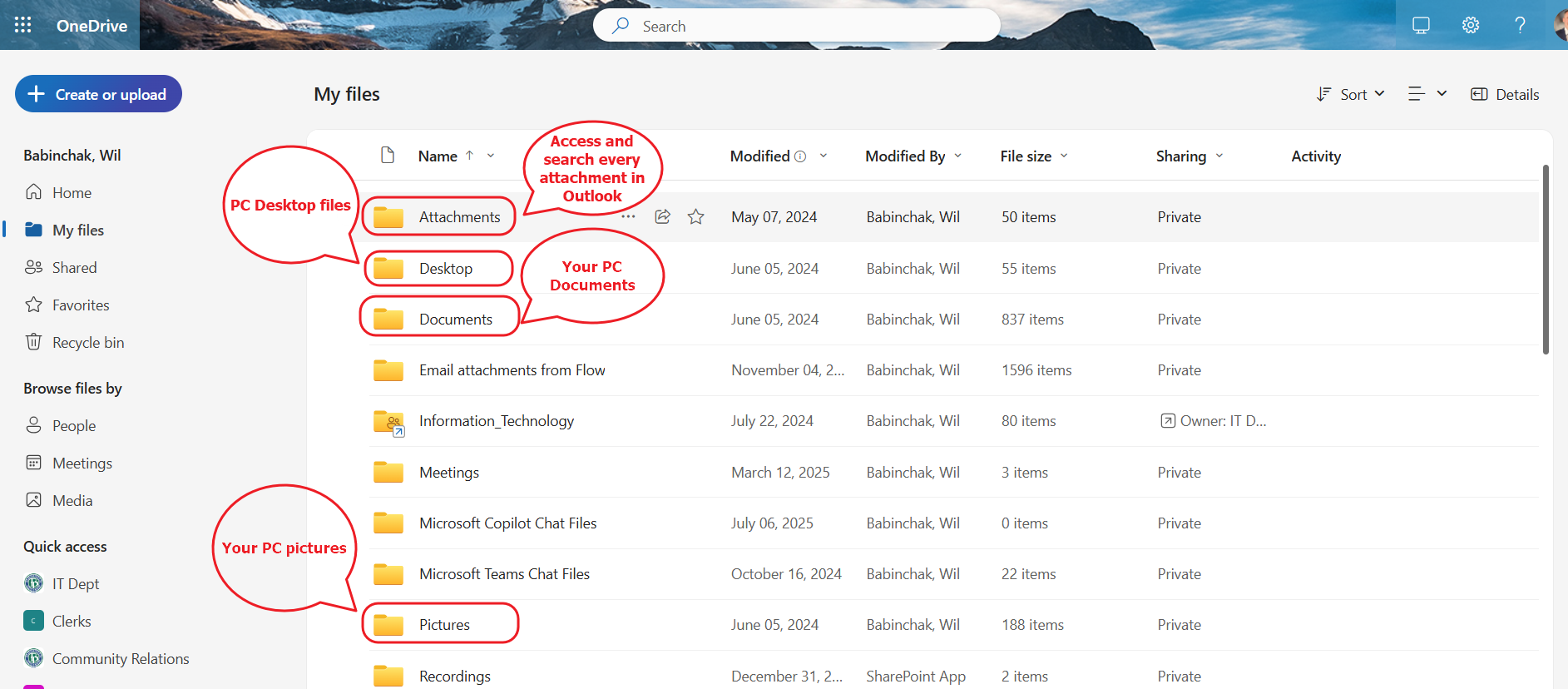
Task: Expand the Modified column menu
Action: click(824, 156)
